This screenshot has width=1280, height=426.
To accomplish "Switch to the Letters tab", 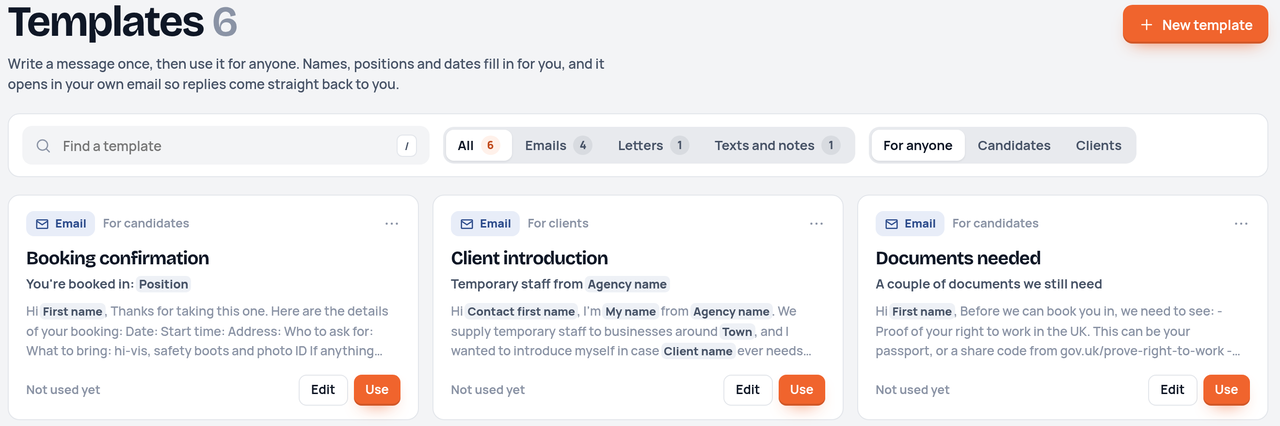I will (x=653, y=146).
